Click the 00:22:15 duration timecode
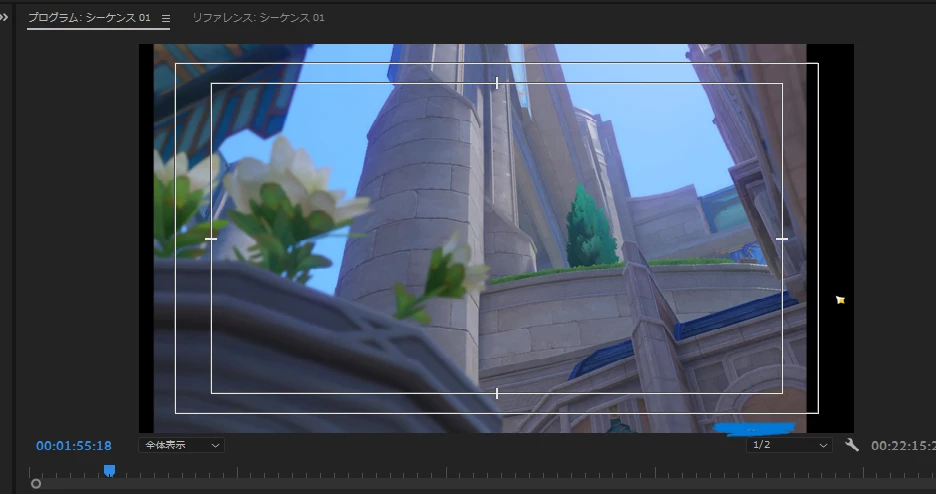The image size is (936, 494). (x=903, y=446)
